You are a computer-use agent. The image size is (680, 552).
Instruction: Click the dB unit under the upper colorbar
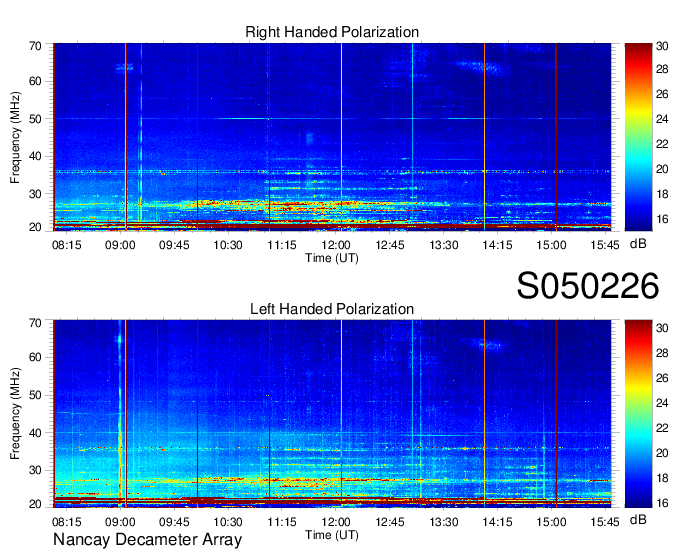coord(638,244)
